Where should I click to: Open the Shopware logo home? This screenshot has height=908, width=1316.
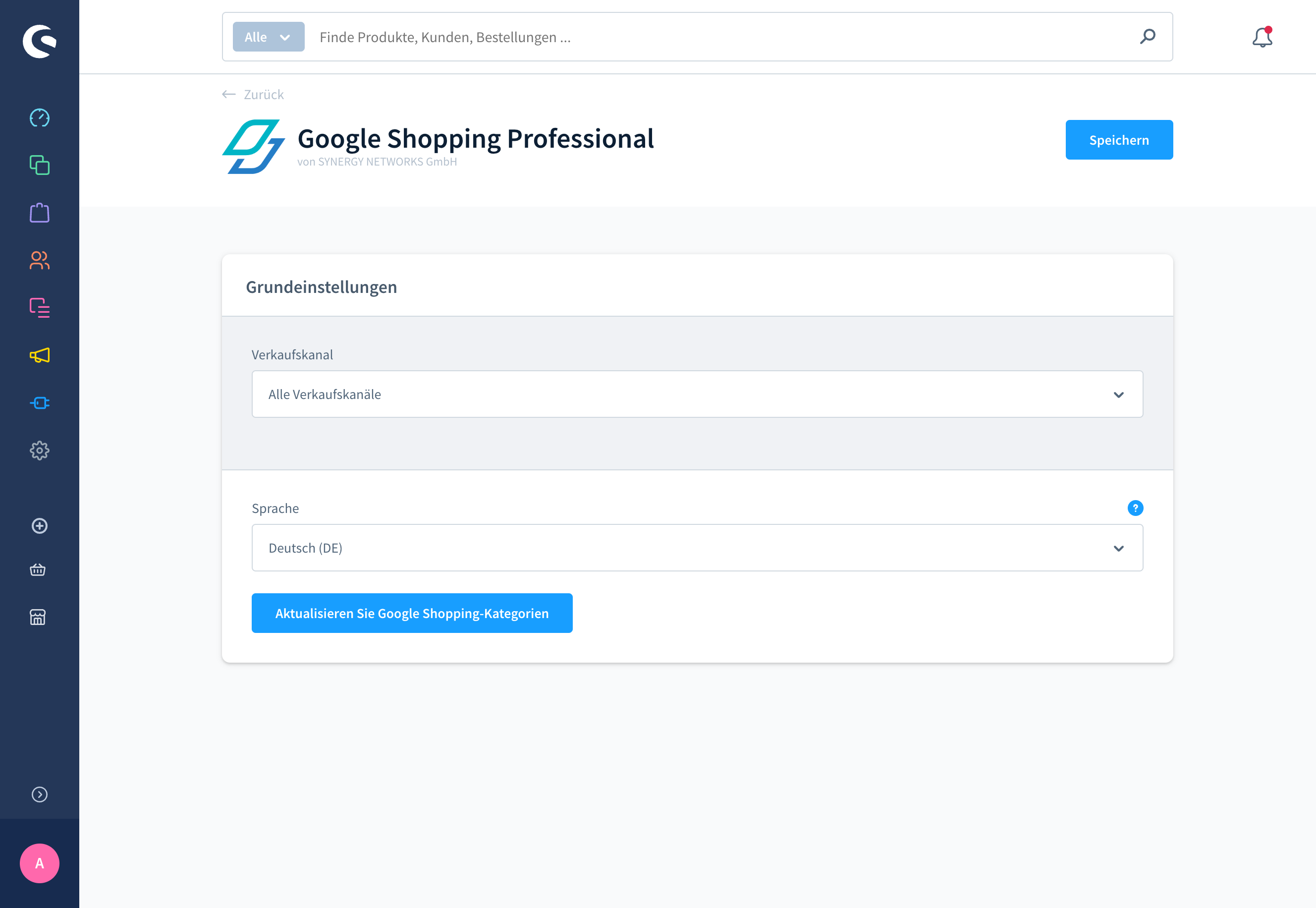point(39,41)
